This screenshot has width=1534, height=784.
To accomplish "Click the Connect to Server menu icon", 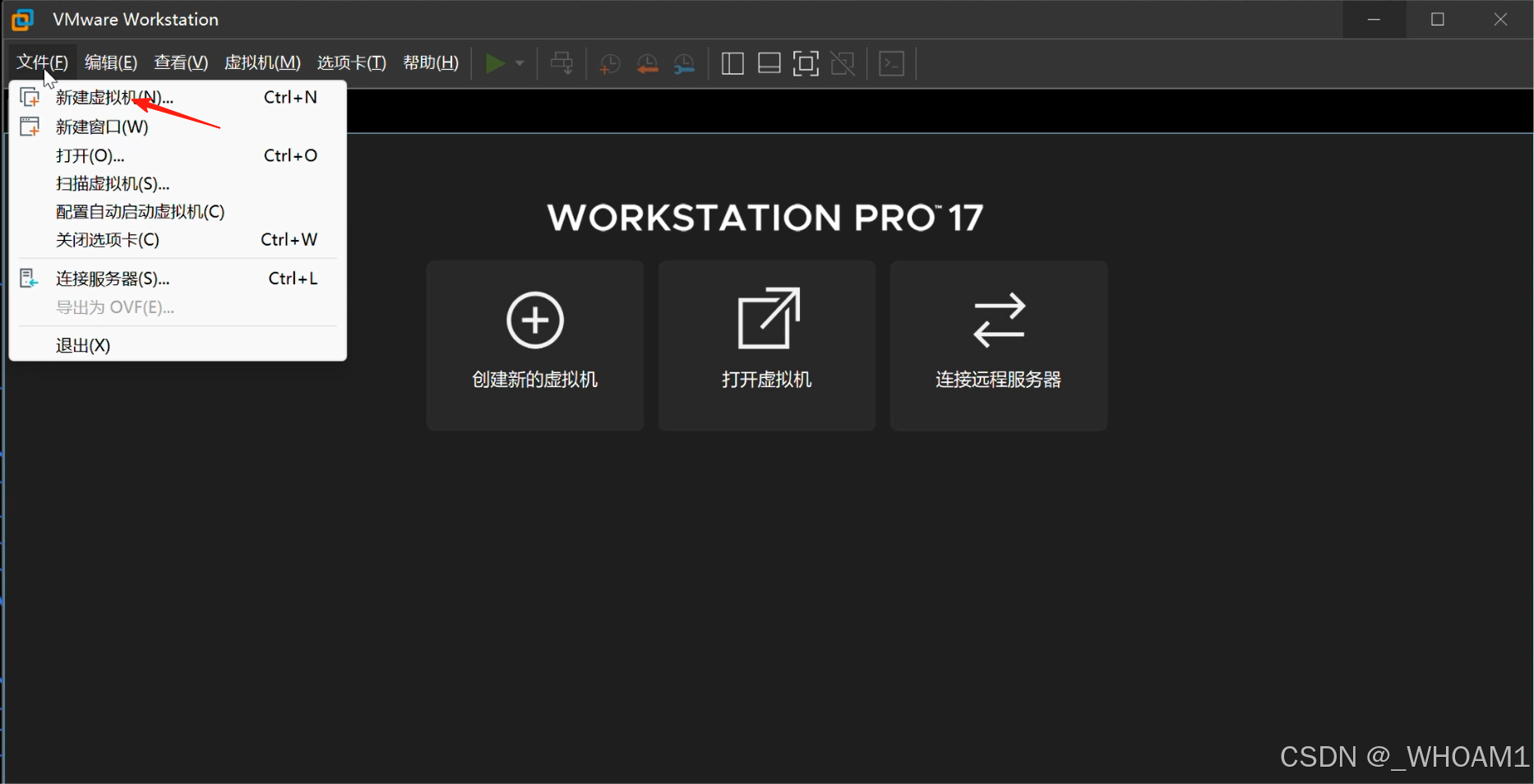I will [29, 279].
